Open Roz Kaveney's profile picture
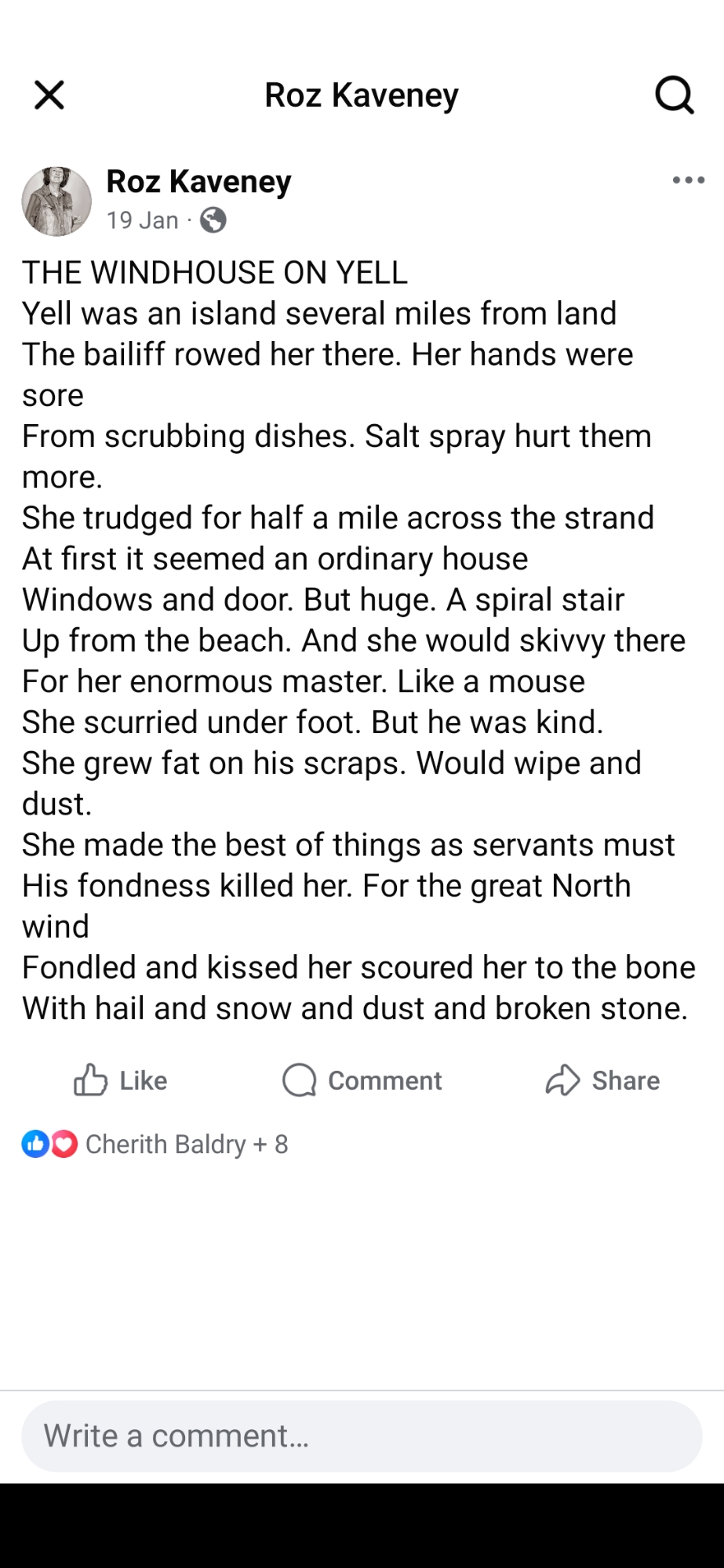Viewport: 724px width, 1568px height. (x=56, y=201)
